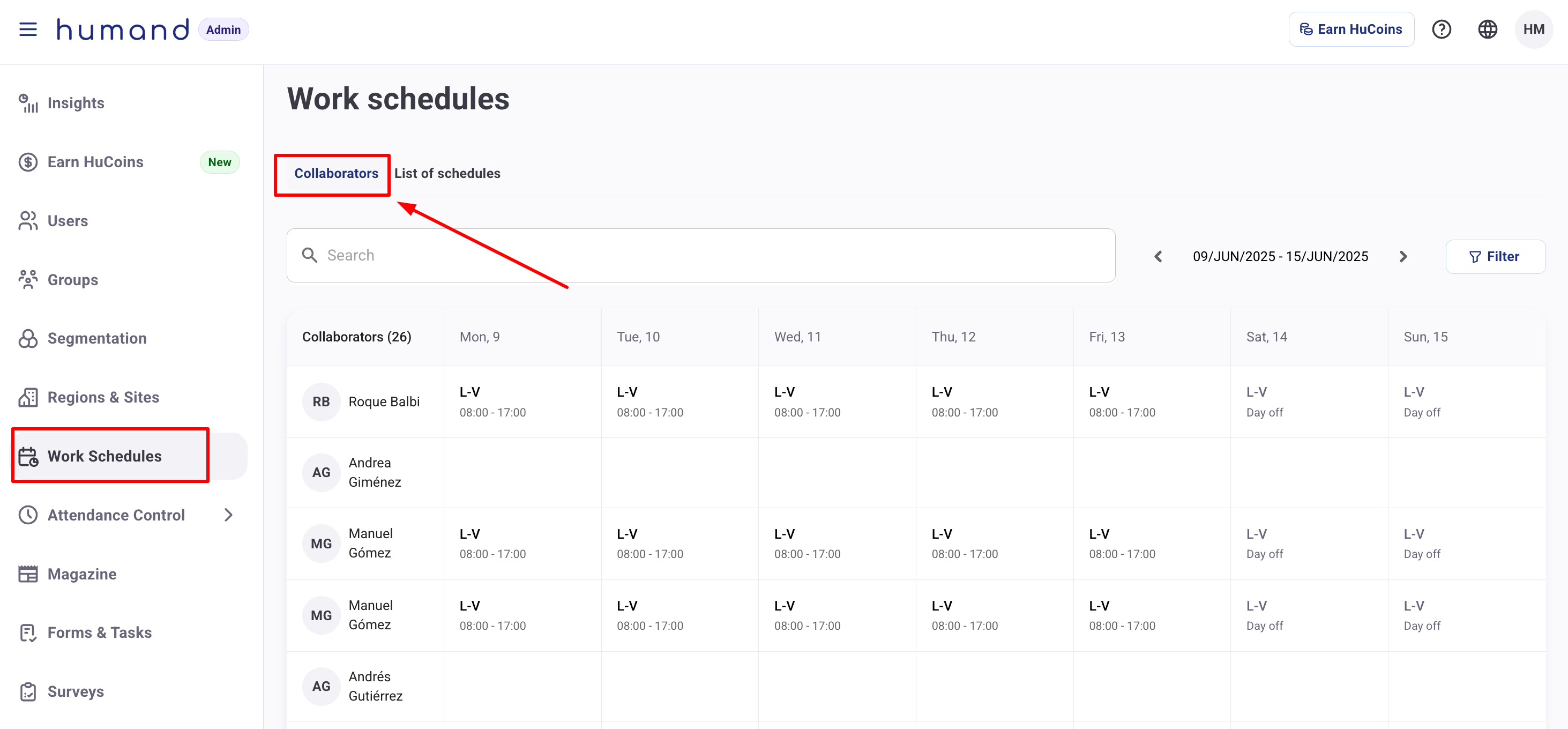
Task: Expand the Attendance Control submenu chevron
Action: 228,515
